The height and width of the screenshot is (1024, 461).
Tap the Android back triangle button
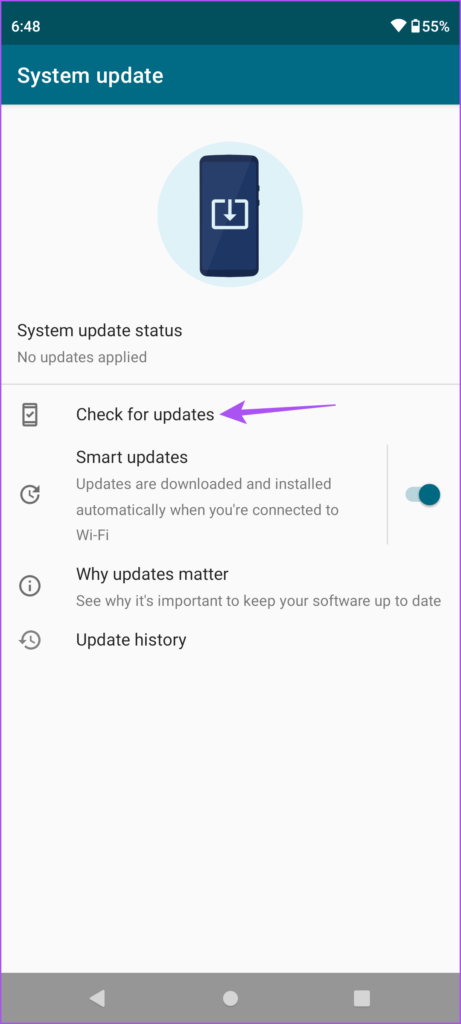tap(97, 997)
